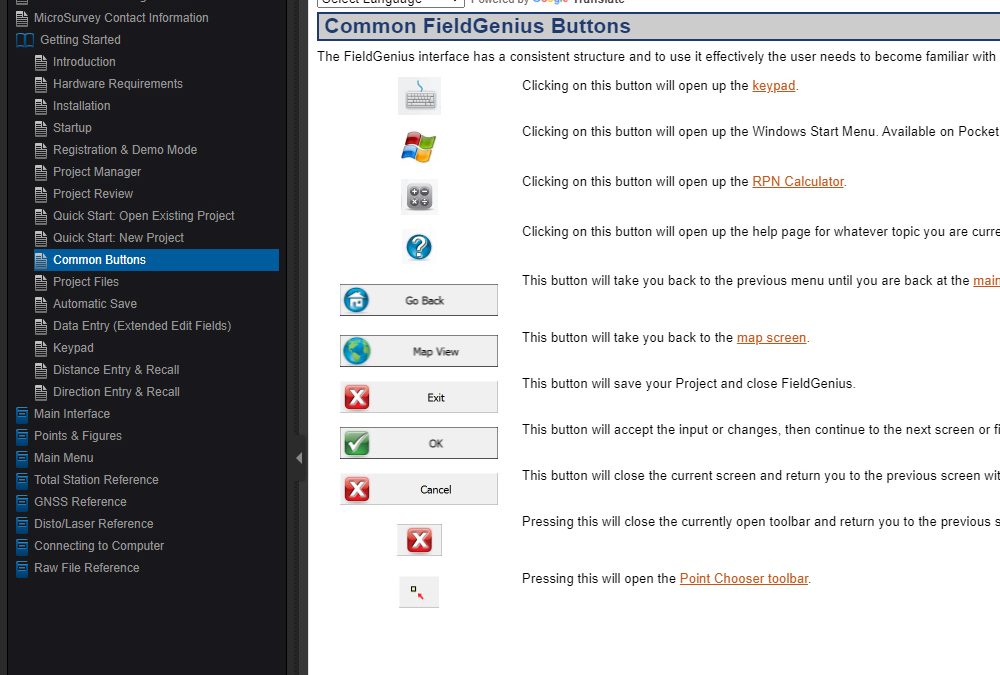The height and width of the screenshot is (675, 1000).
Task: Expand the Main Interface book section
Action: pos(71,414)
